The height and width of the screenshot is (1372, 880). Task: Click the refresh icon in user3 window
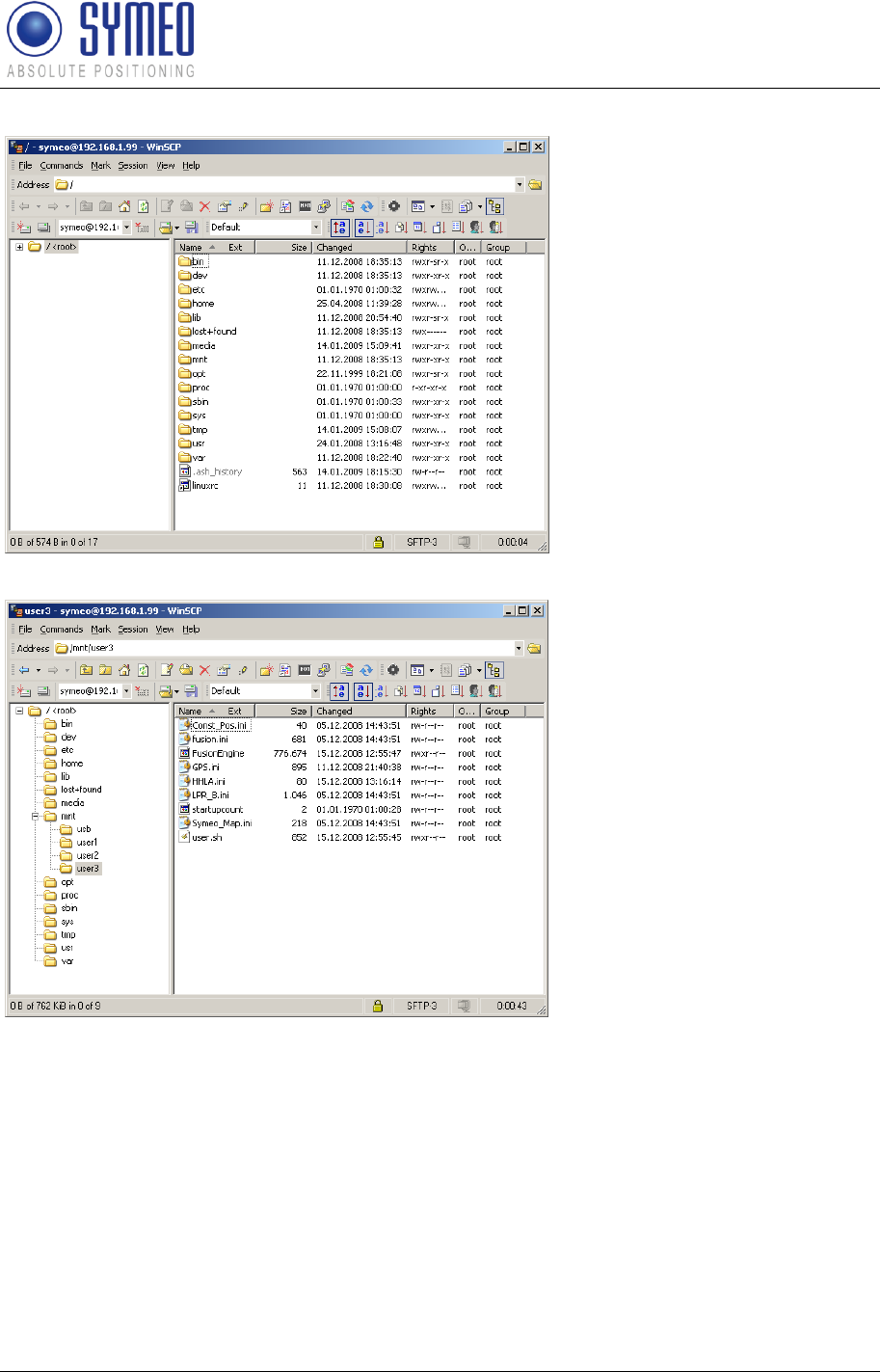coord(144,670)
